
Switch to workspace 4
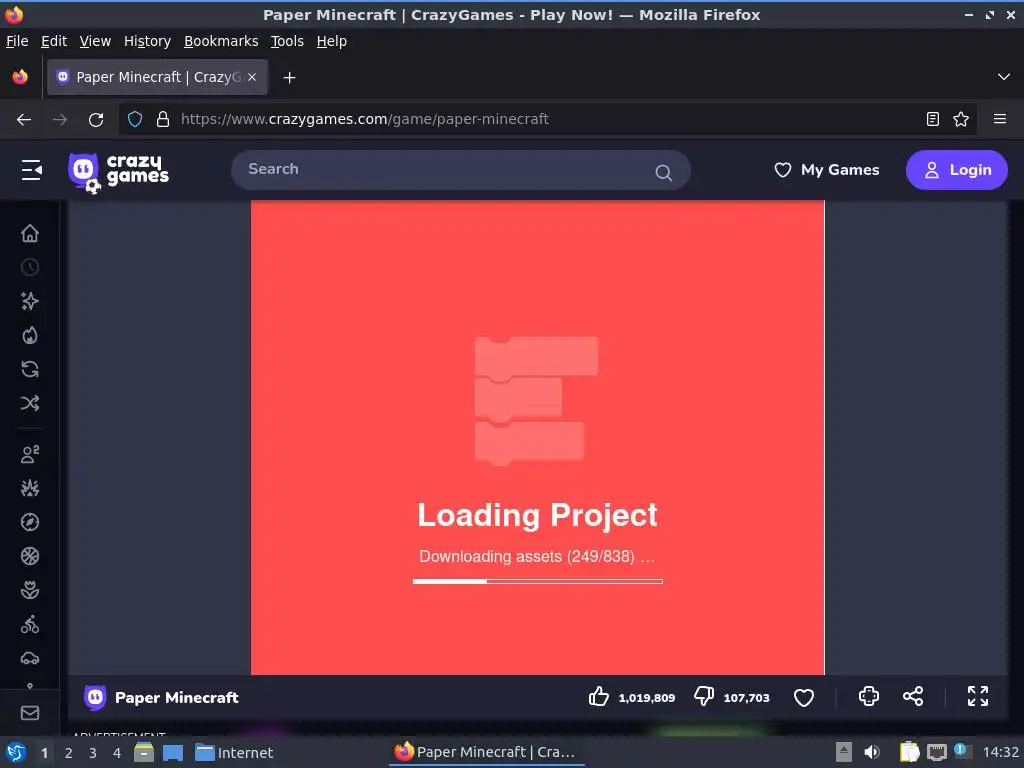(x=117, y=753)
